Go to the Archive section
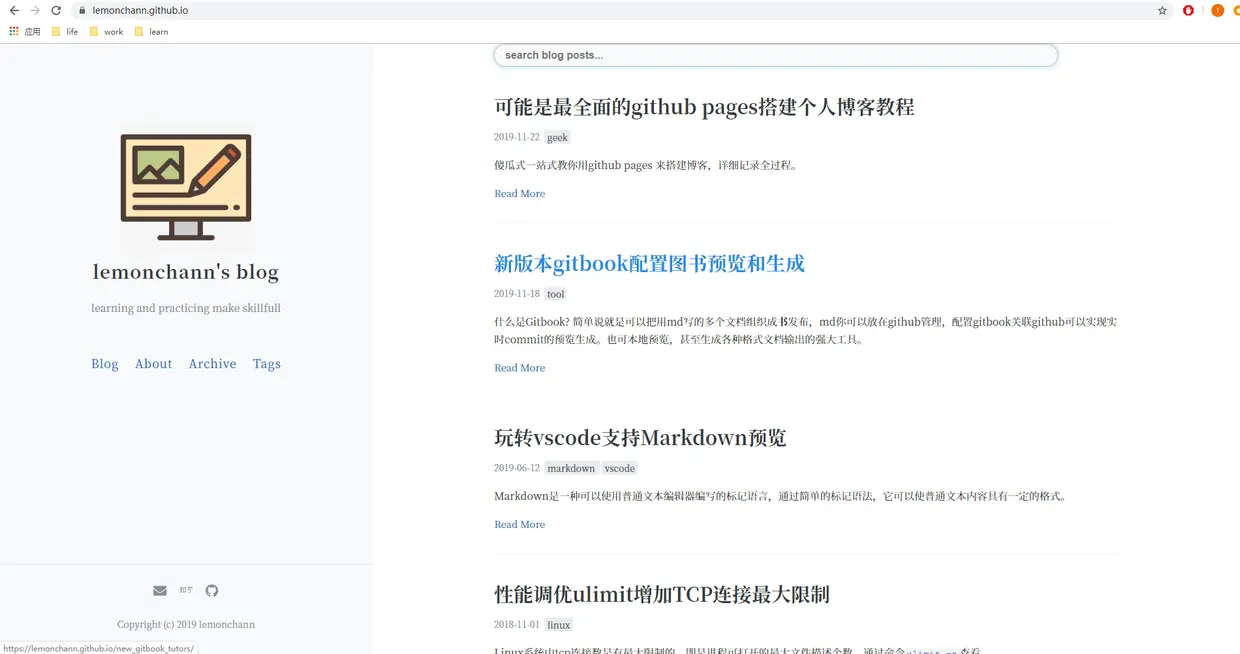 click(212, 364)
